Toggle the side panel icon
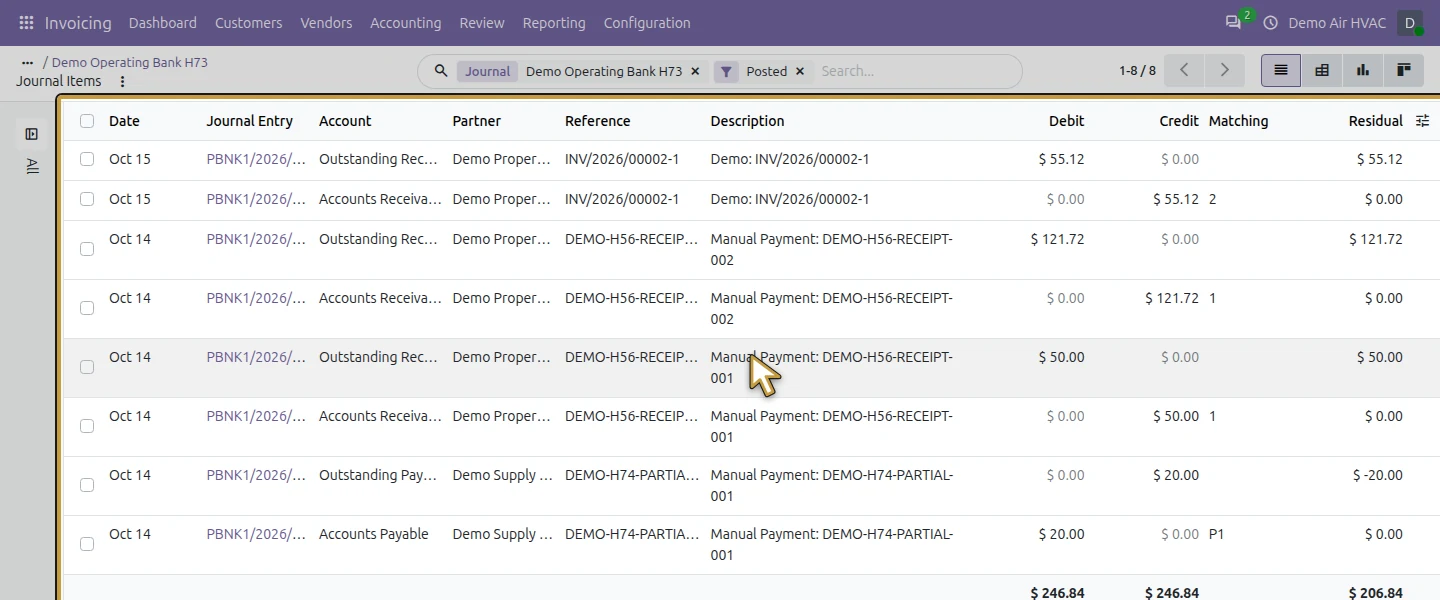The width and height of the screenshot is (1440, 600). tap(32, 134)
